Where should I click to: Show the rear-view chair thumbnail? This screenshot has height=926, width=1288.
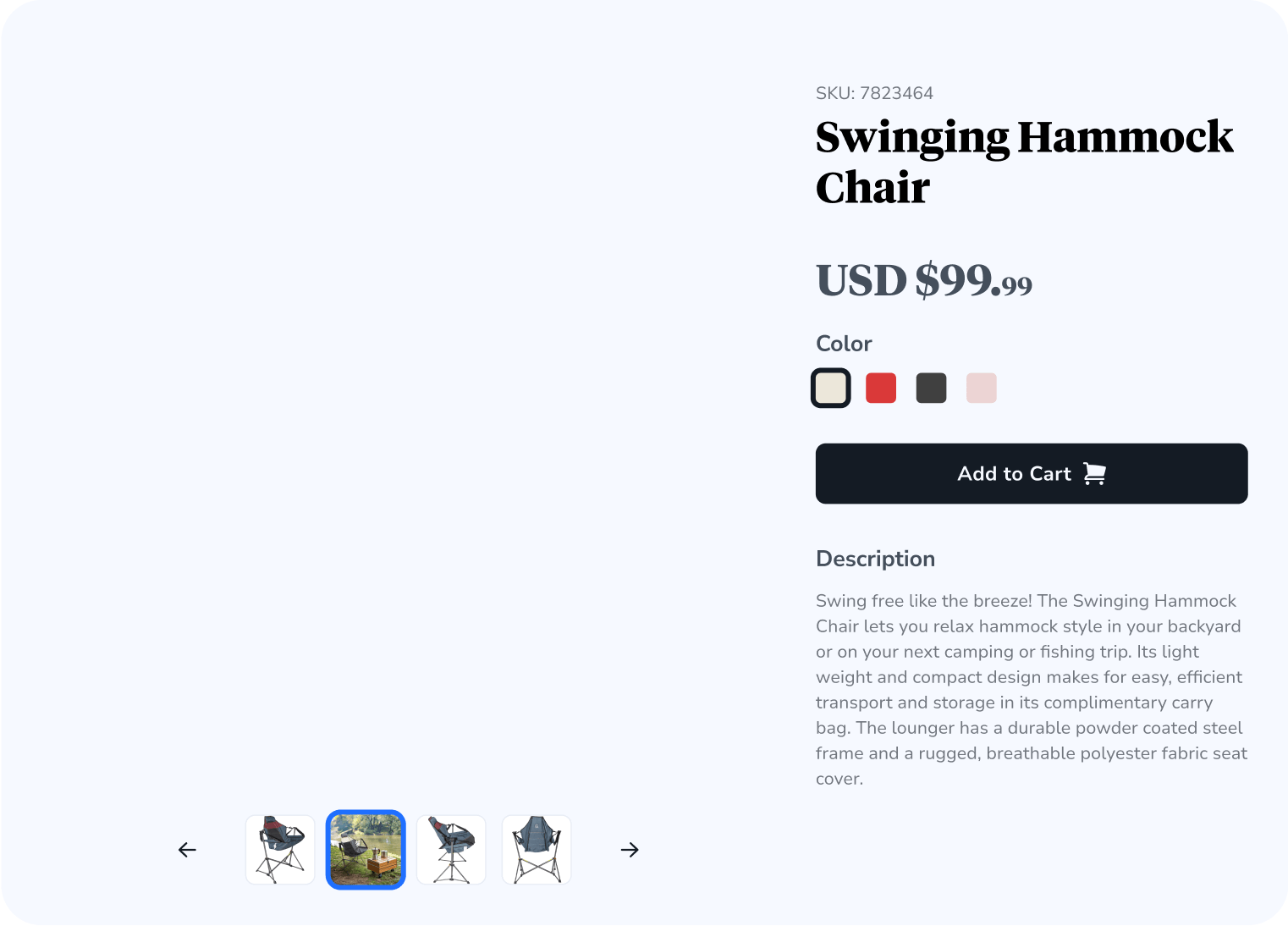[537, 850]
